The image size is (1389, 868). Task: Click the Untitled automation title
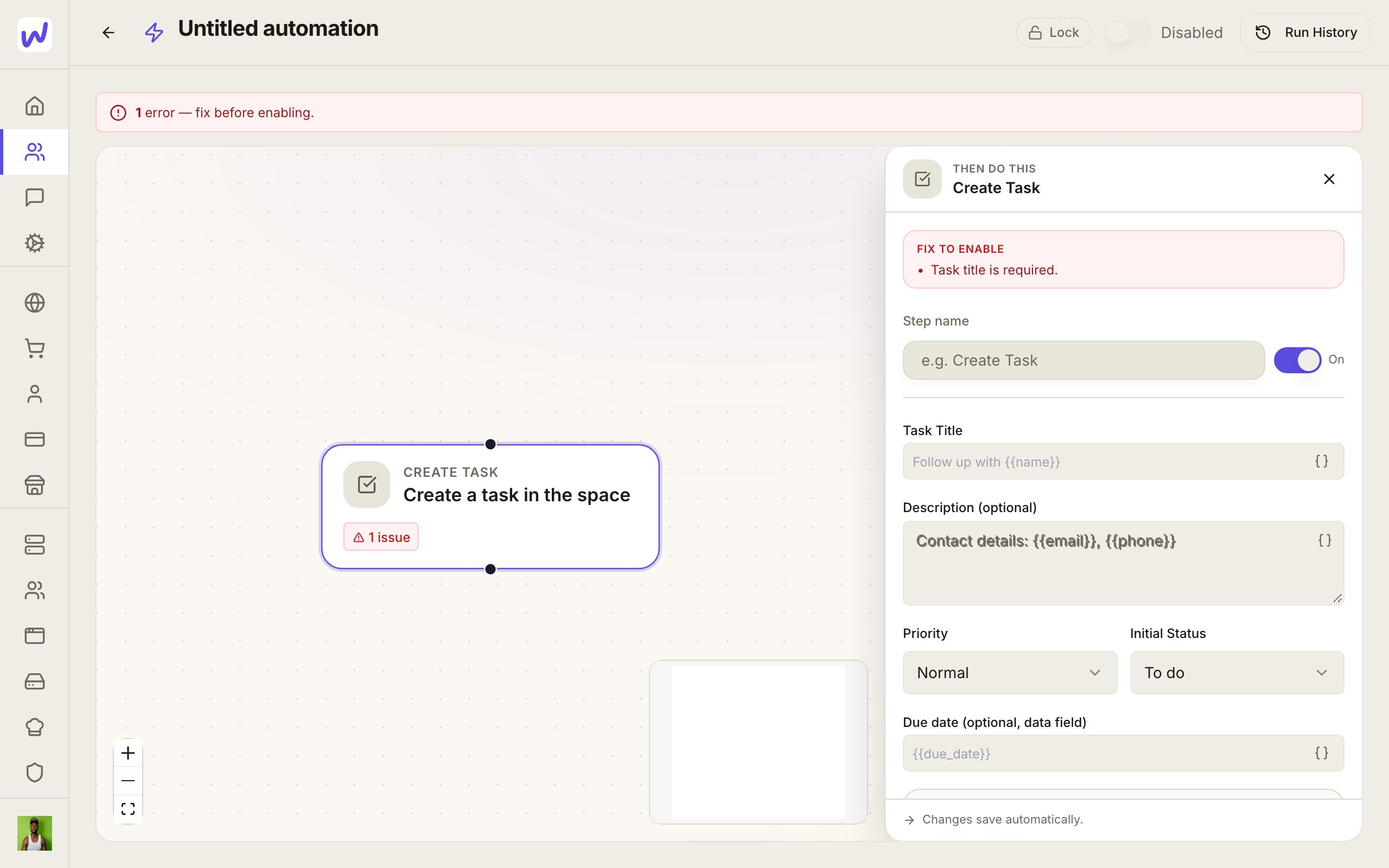pyautogui.click(x=278, y=29)
